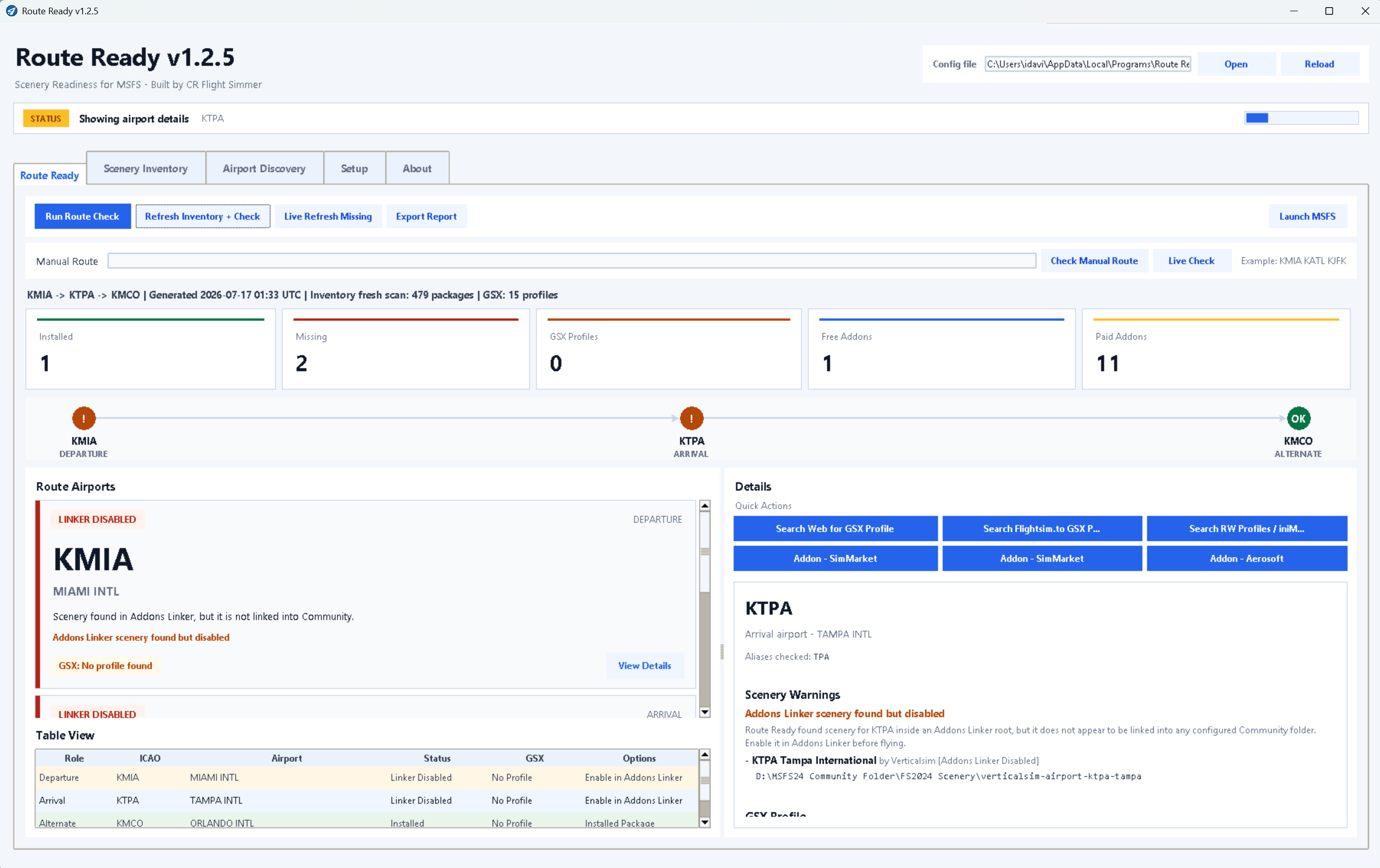Open a config file with Open button
The image size is (1380, 868).
click(1236, 64)
